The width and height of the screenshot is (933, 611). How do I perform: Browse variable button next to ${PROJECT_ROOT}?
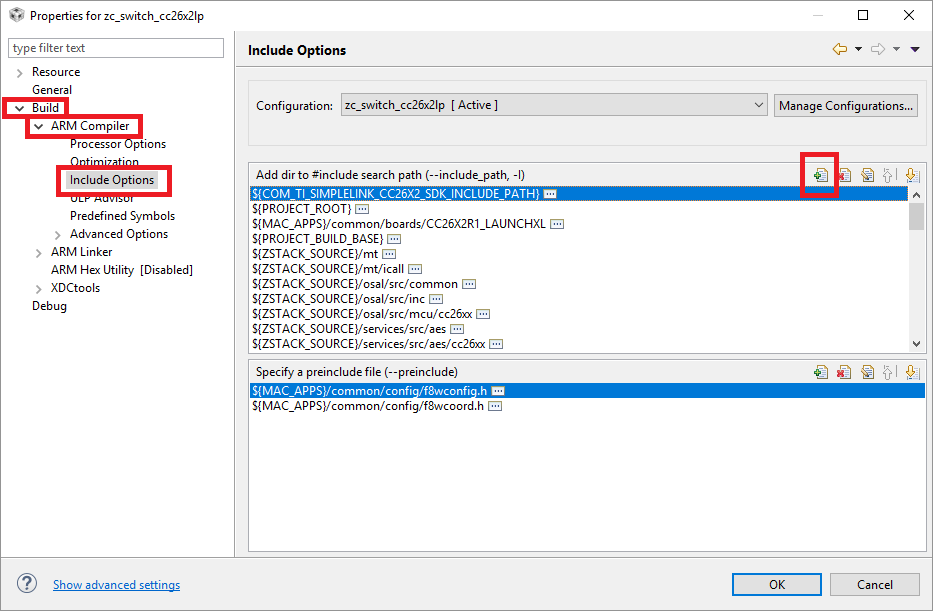coord(362,209)
